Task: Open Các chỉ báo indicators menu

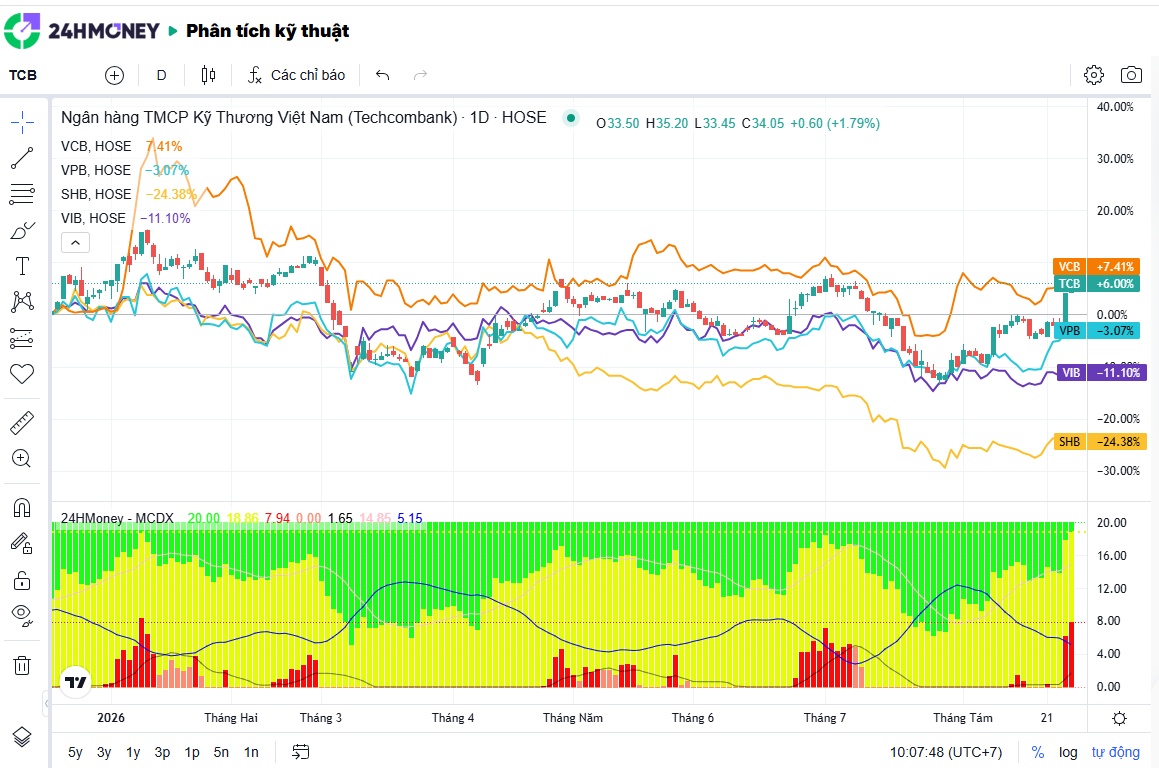Action: (x=296, y=75)
